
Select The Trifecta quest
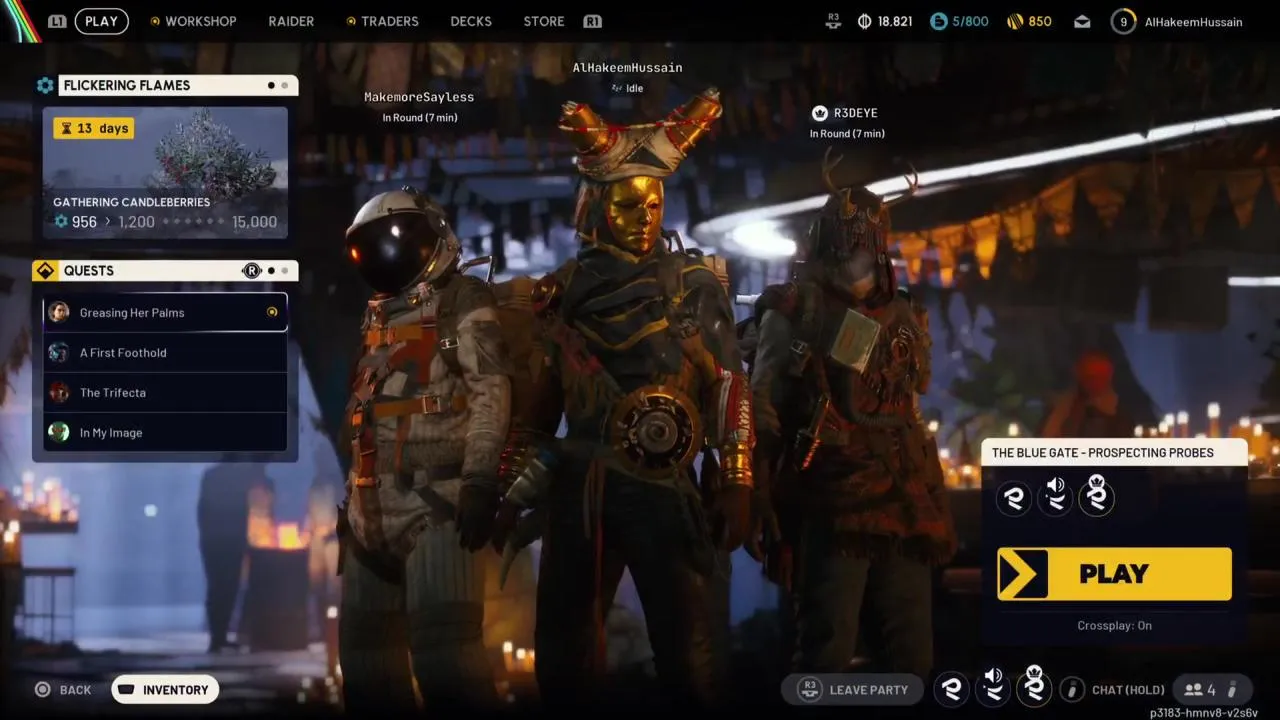click(165, 392)
